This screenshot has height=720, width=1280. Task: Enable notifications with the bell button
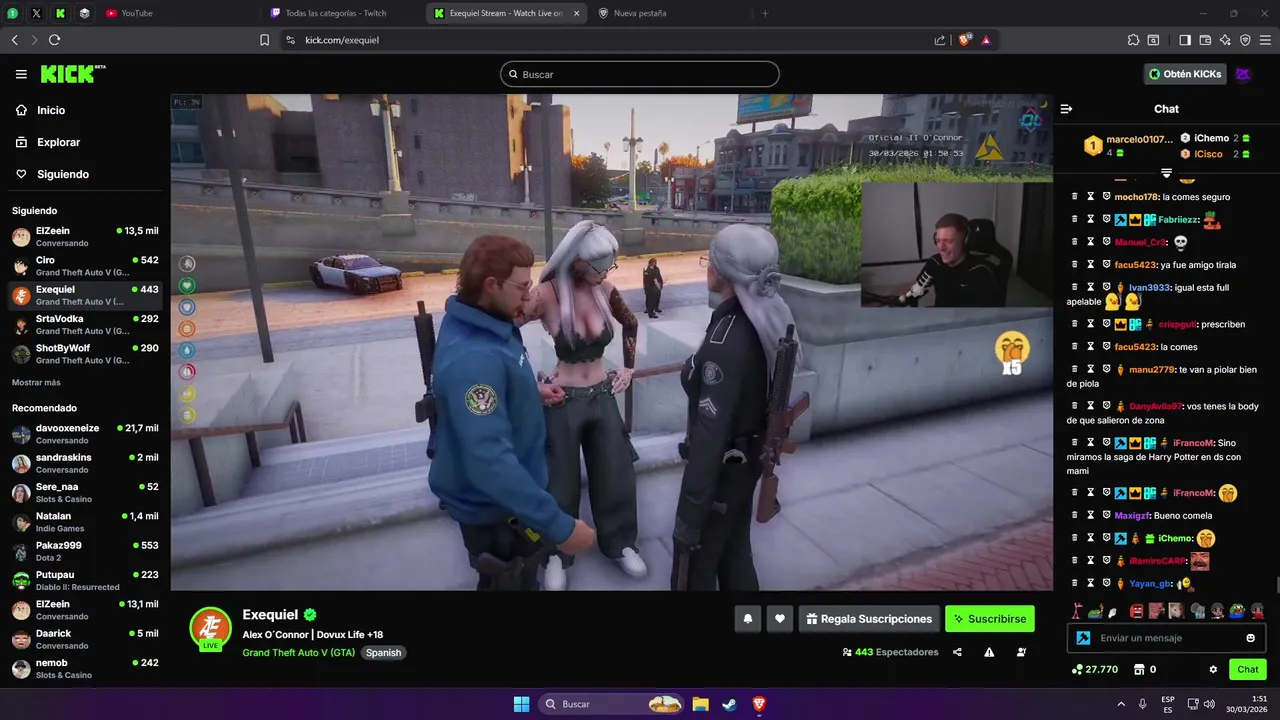tap(747, 619)
